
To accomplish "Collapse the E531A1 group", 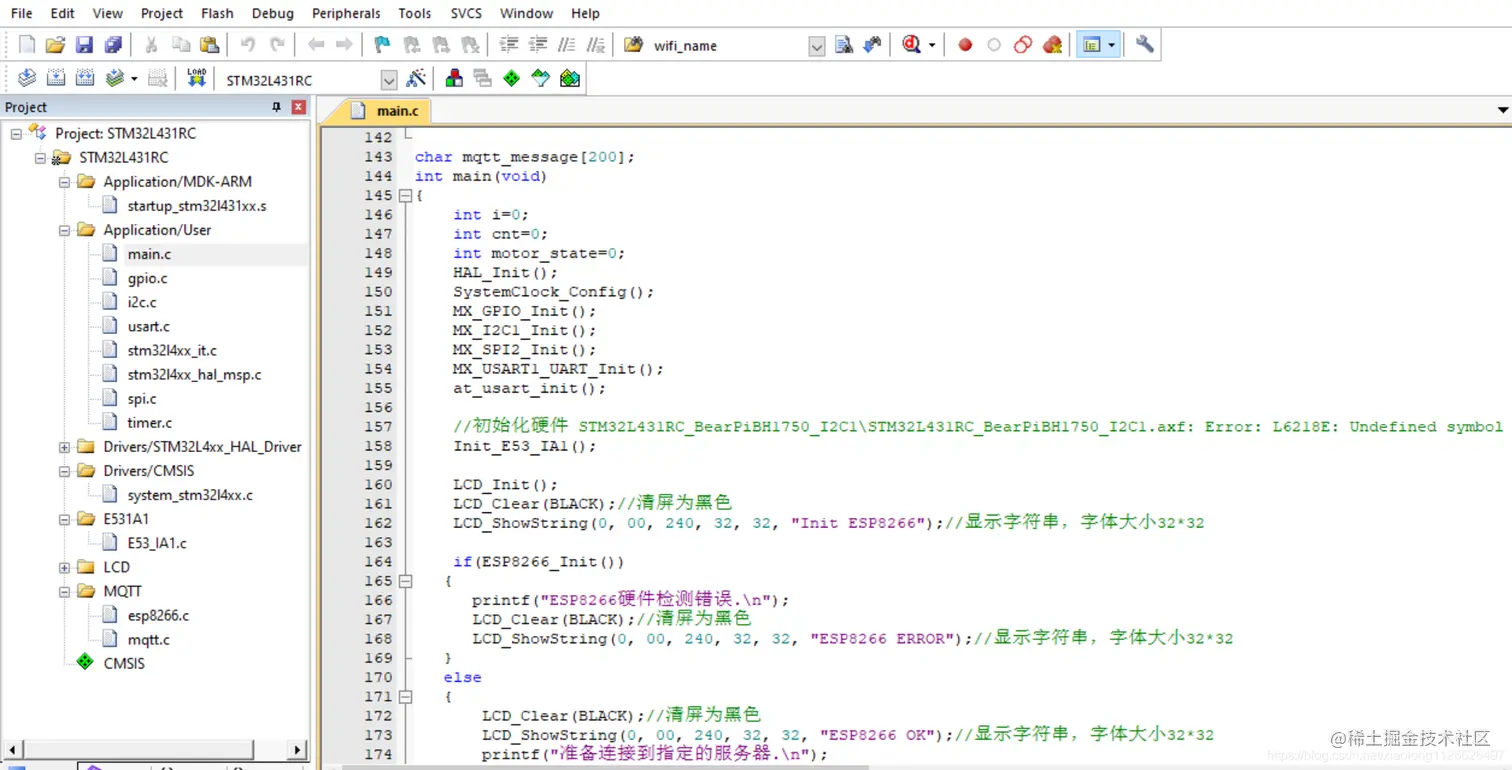I will tap(64, 519).
